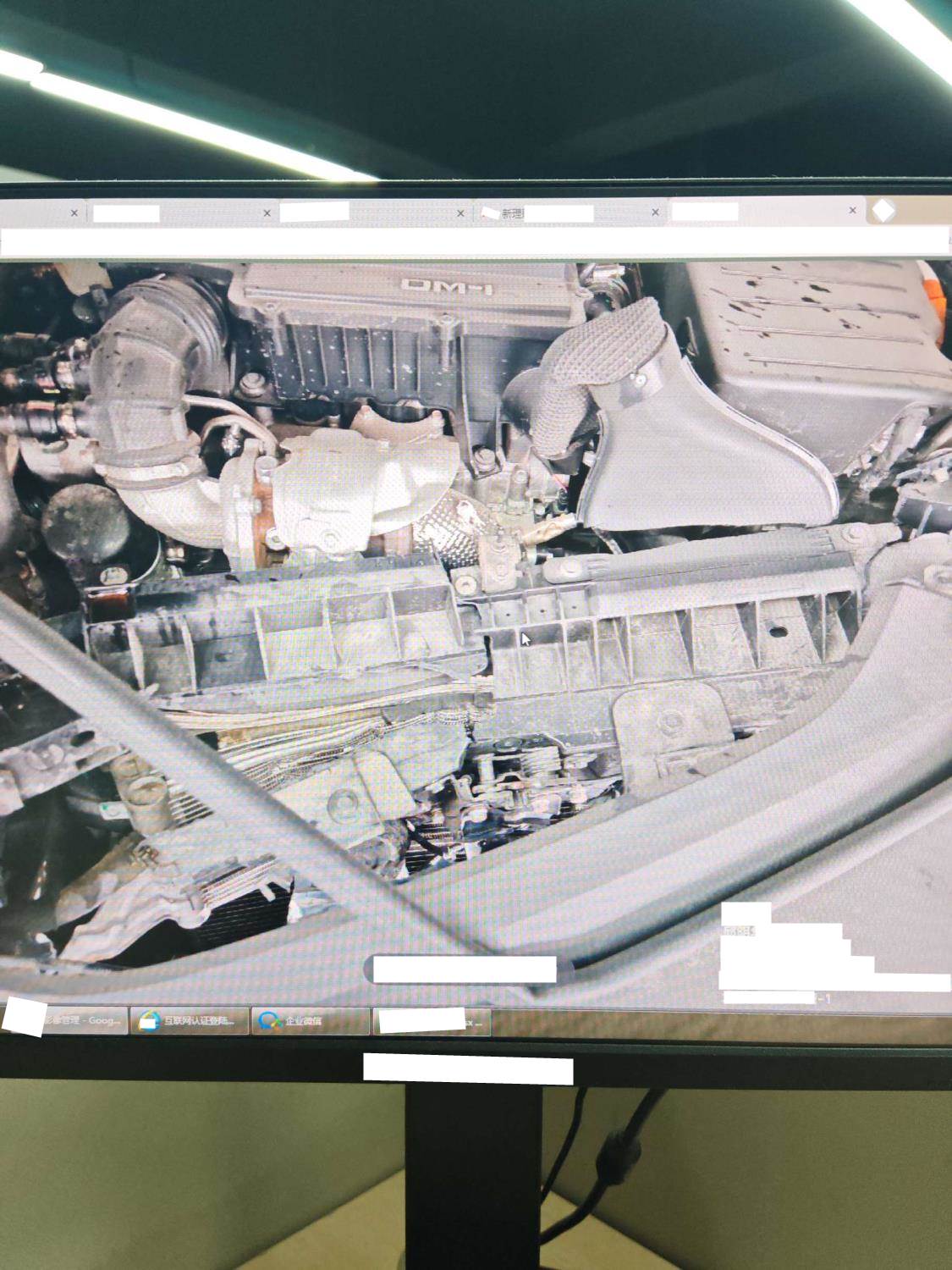Viewport: 952px width, 1270px height.
Task: Click the 企业微信 chat bubble icon
Action: [271, 1021]
